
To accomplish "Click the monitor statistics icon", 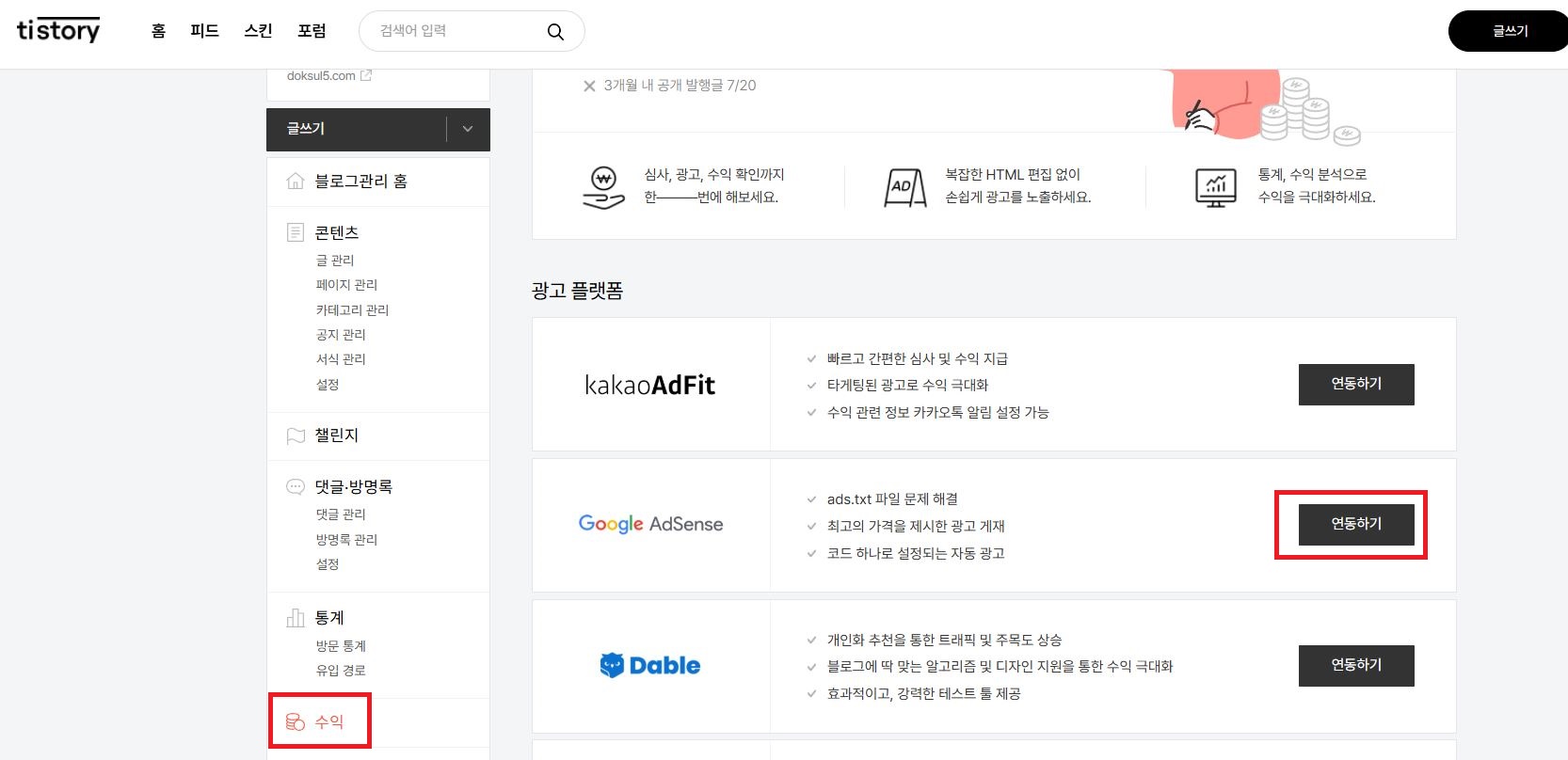I will point(1216,187).
